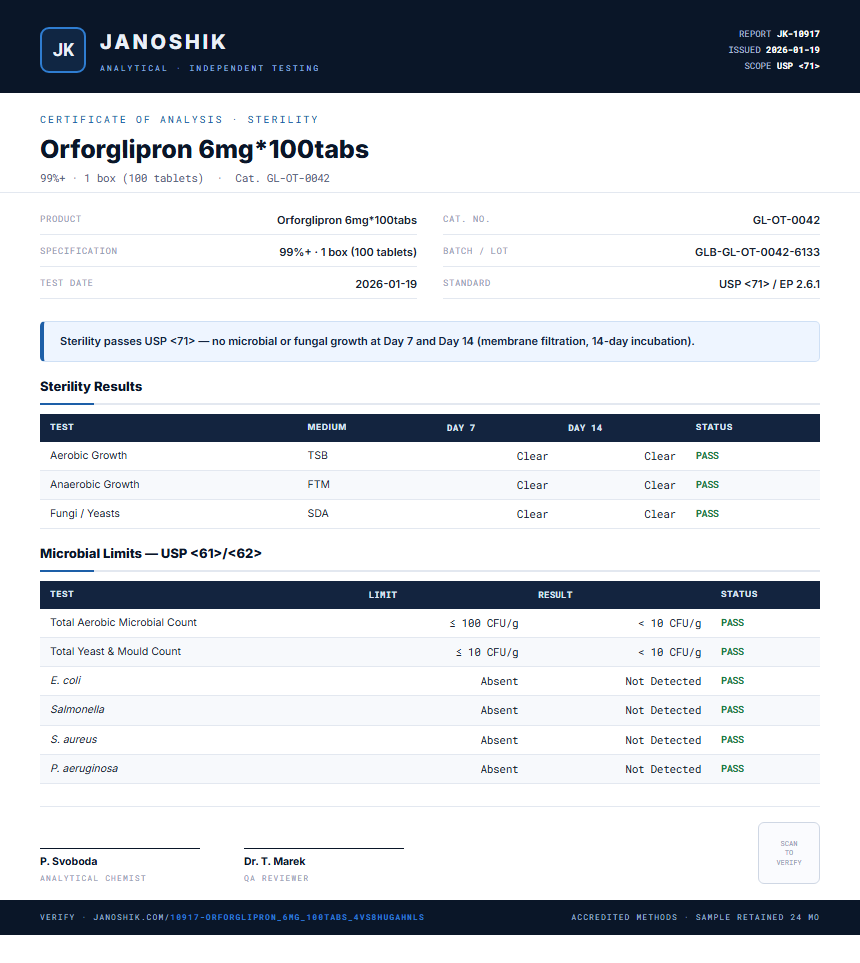Select report number JK-10917
Screen dimensions: 860x963
tap(798, 34)
